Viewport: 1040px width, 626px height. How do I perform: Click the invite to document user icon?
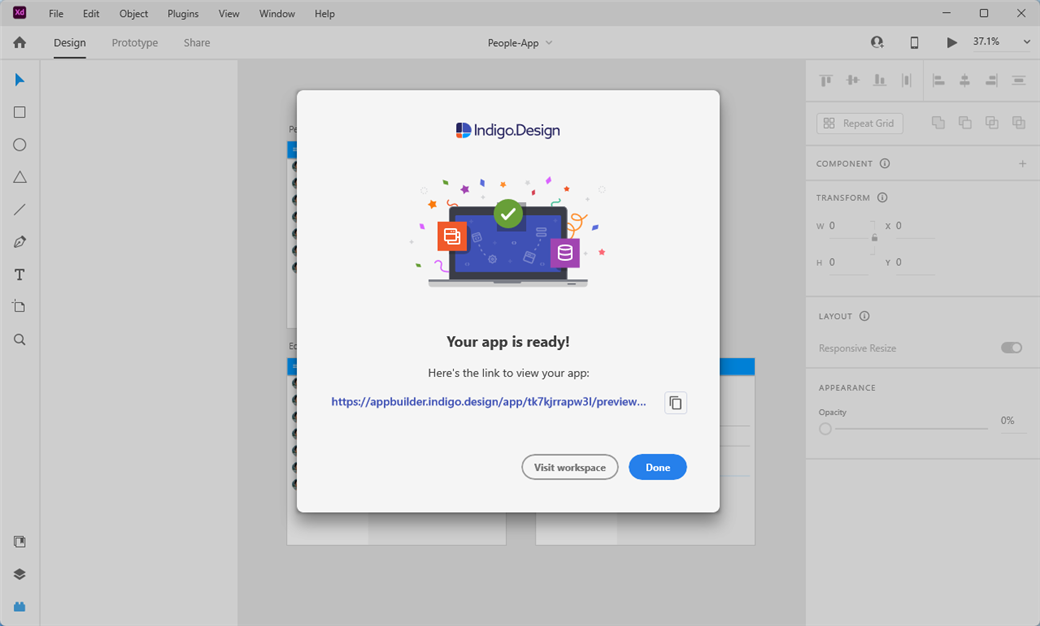pos(877,42)
